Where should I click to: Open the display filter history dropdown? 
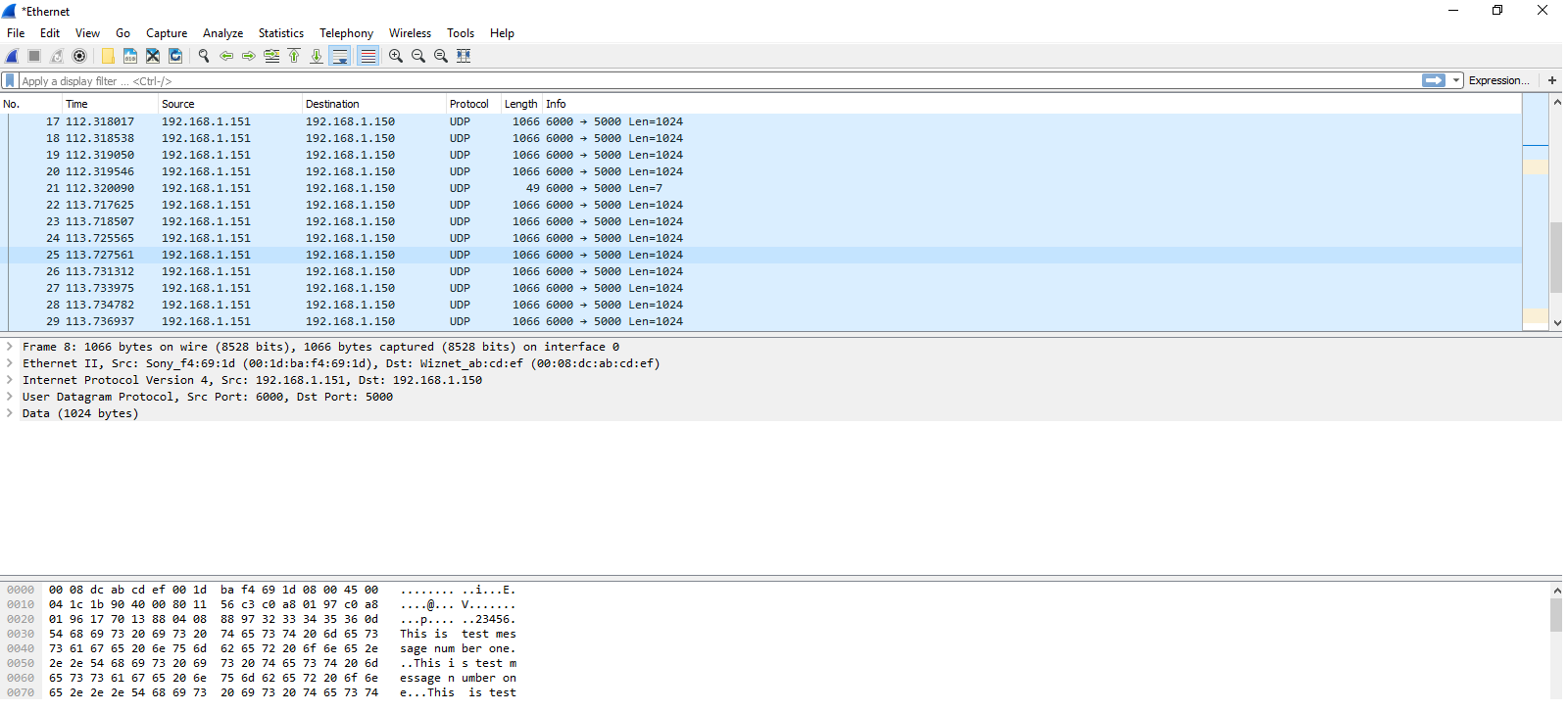pos(1456,80)
